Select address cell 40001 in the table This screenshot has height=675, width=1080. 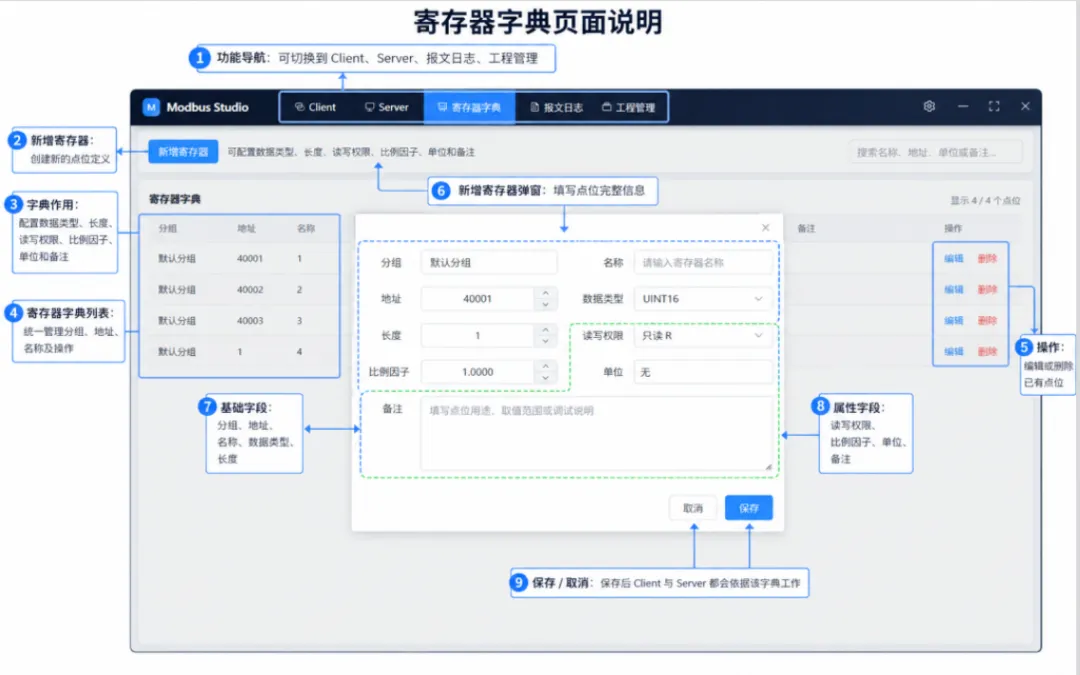(250, 258)
